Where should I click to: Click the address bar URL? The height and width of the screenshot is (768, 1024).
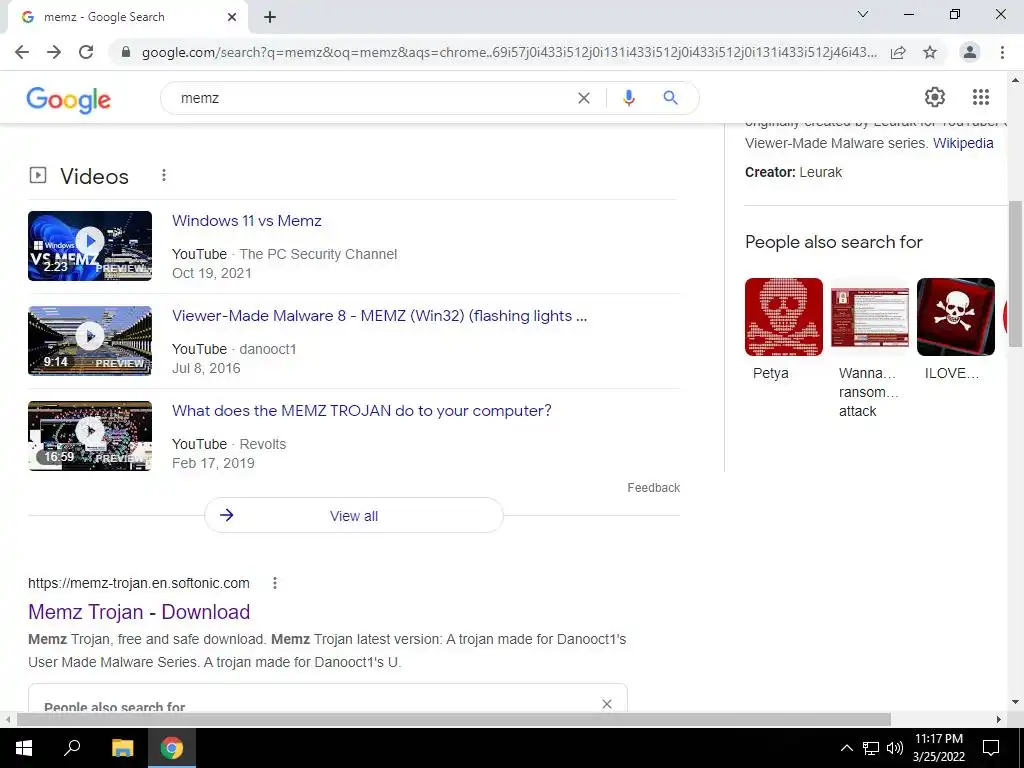tap(509, 52)
